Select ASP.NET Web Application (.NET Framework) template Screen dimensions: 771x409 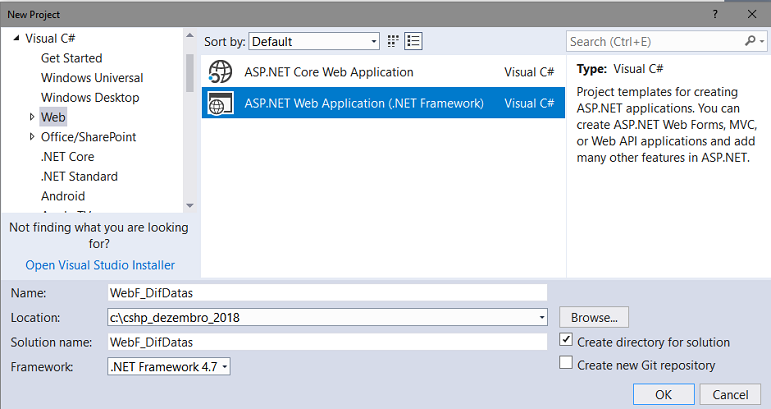(x=384, y=103)
